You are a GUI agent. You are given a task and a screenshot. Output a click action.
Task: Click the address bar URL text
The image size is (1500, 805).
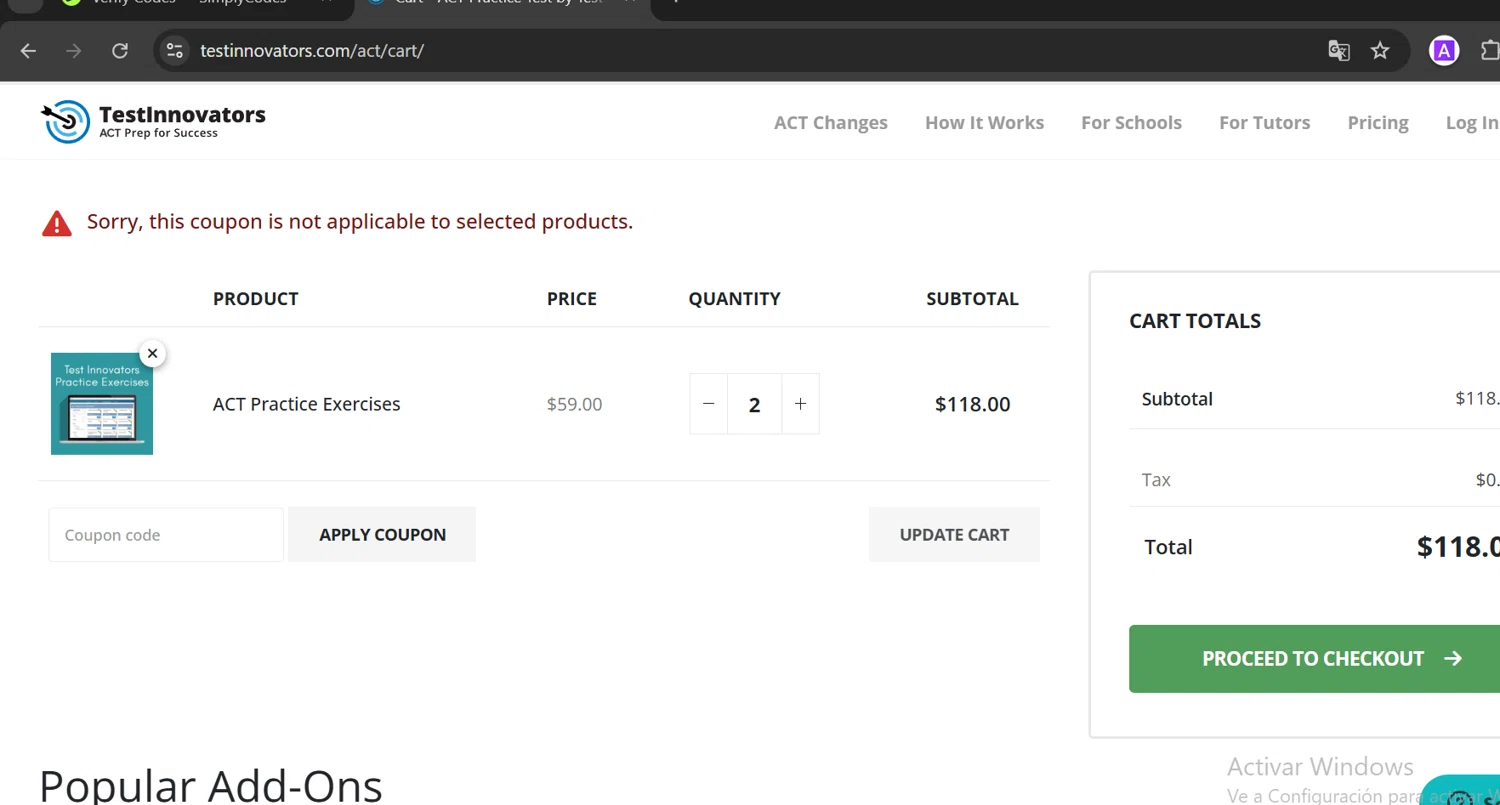point(312,50)
